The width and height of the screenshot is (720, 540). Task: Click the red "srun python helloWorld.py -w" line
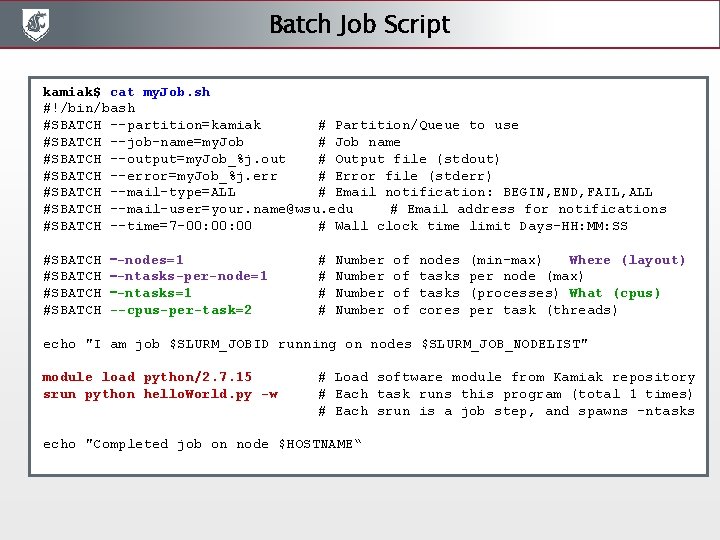pos(160,394)
